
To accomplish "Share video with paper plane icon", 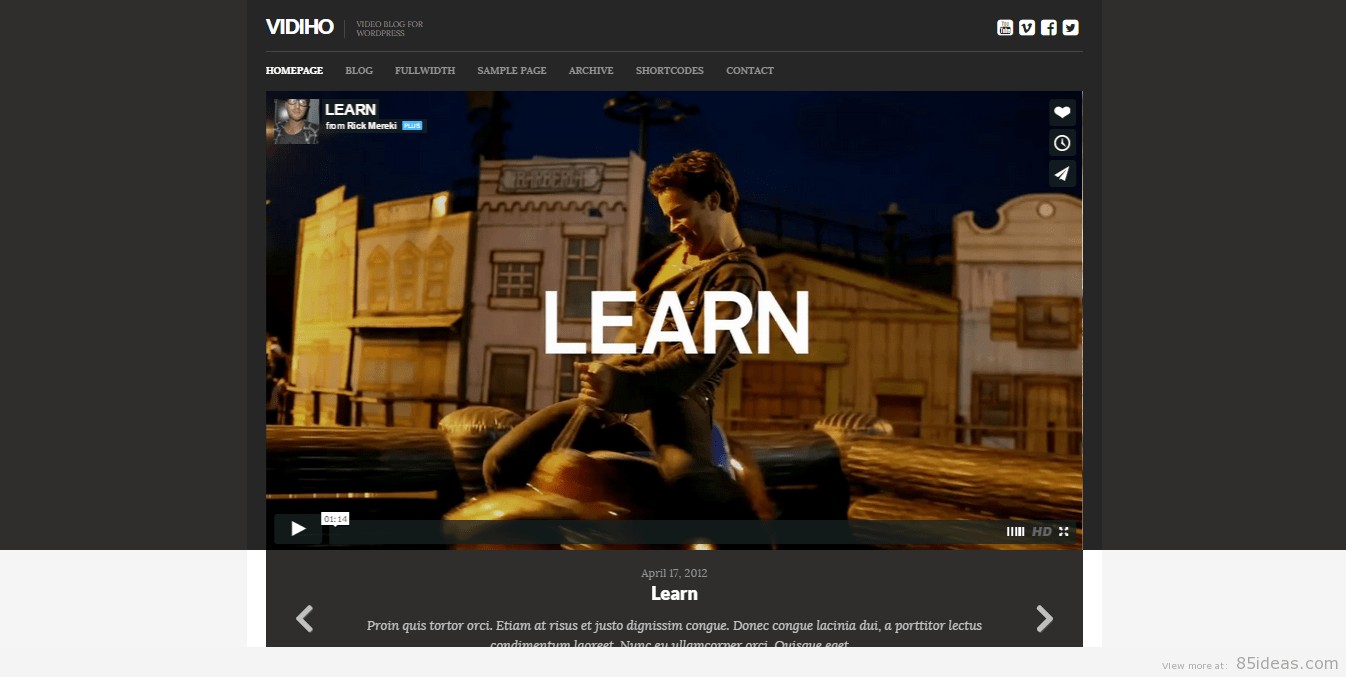I will 1062,174.
